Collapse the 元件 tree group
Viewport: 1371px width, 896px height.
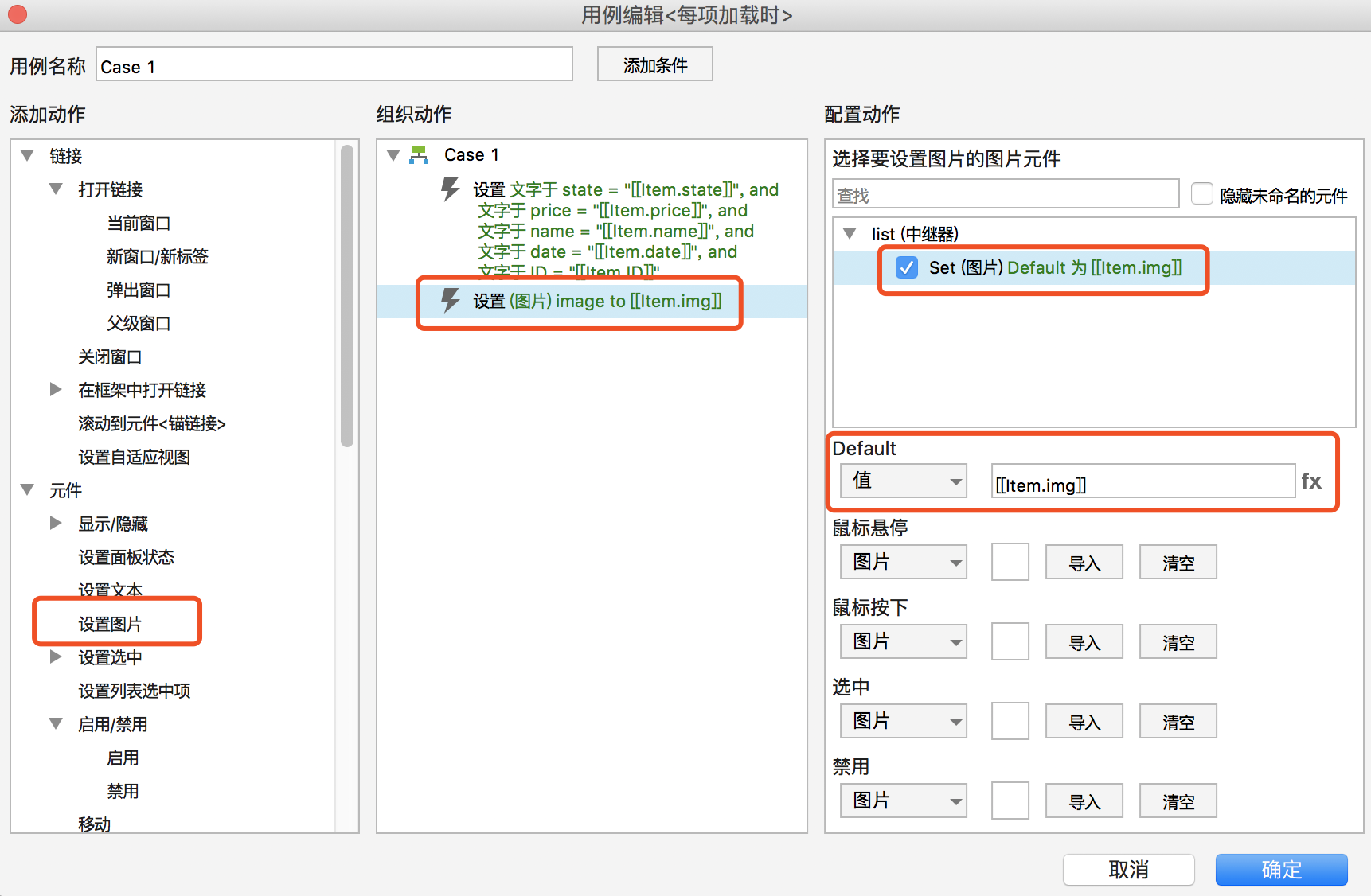27,489
